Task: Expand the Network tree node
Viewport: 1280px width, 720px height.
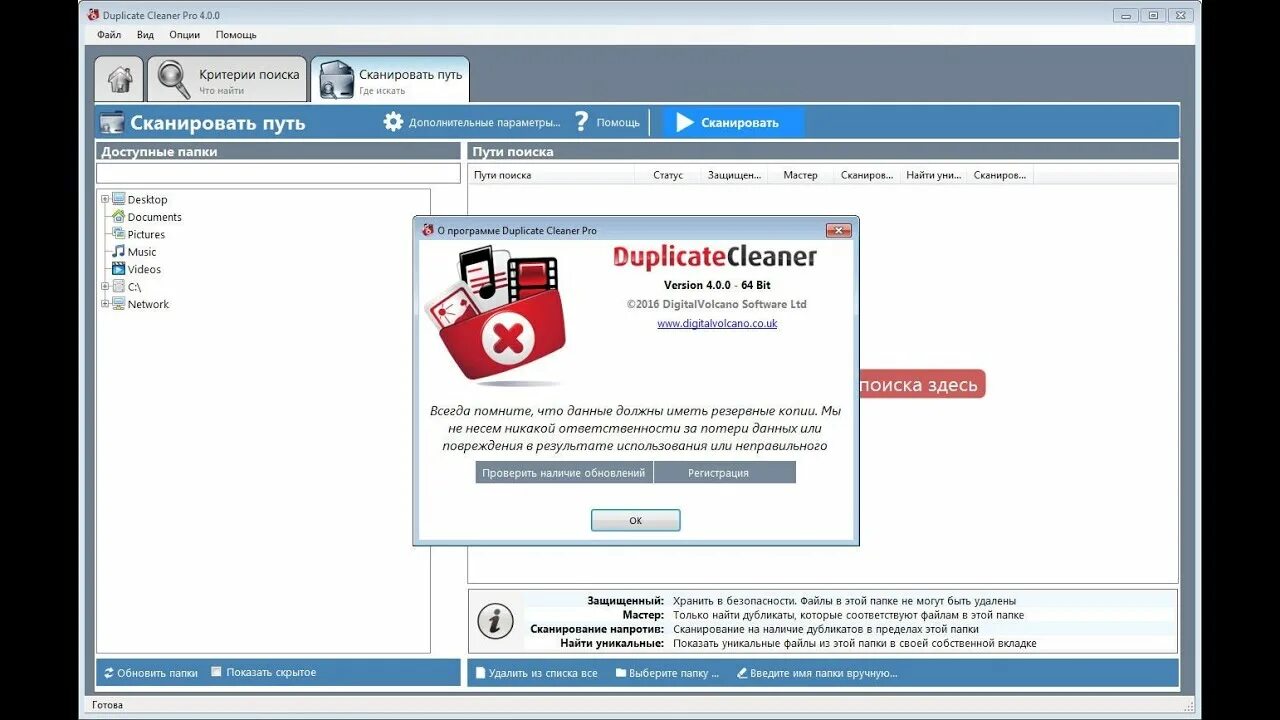Action: [105, 304]
